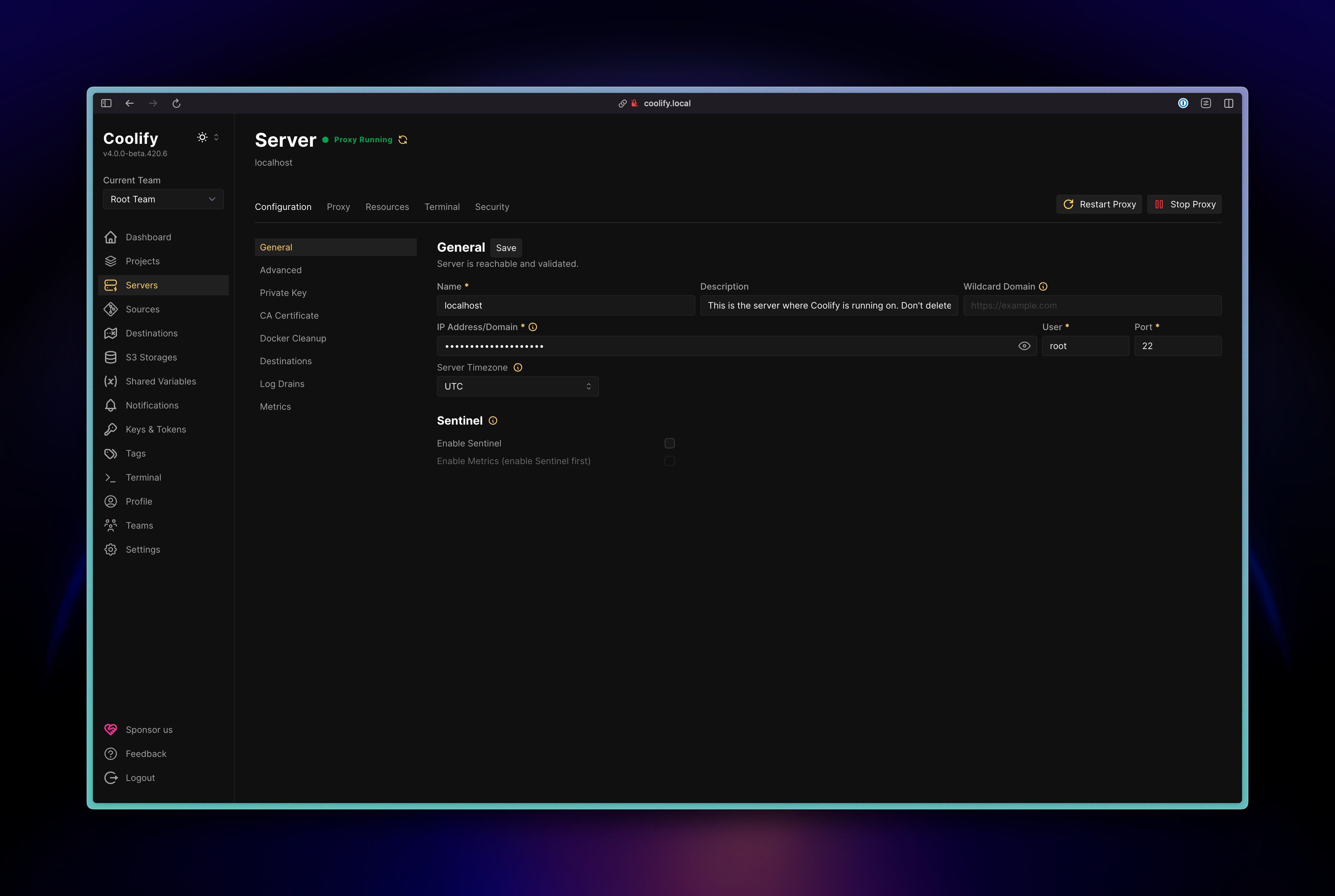Switch to the Resources tab
The height and width of the screenshot is (896, 1335).
tap(387, 207)
